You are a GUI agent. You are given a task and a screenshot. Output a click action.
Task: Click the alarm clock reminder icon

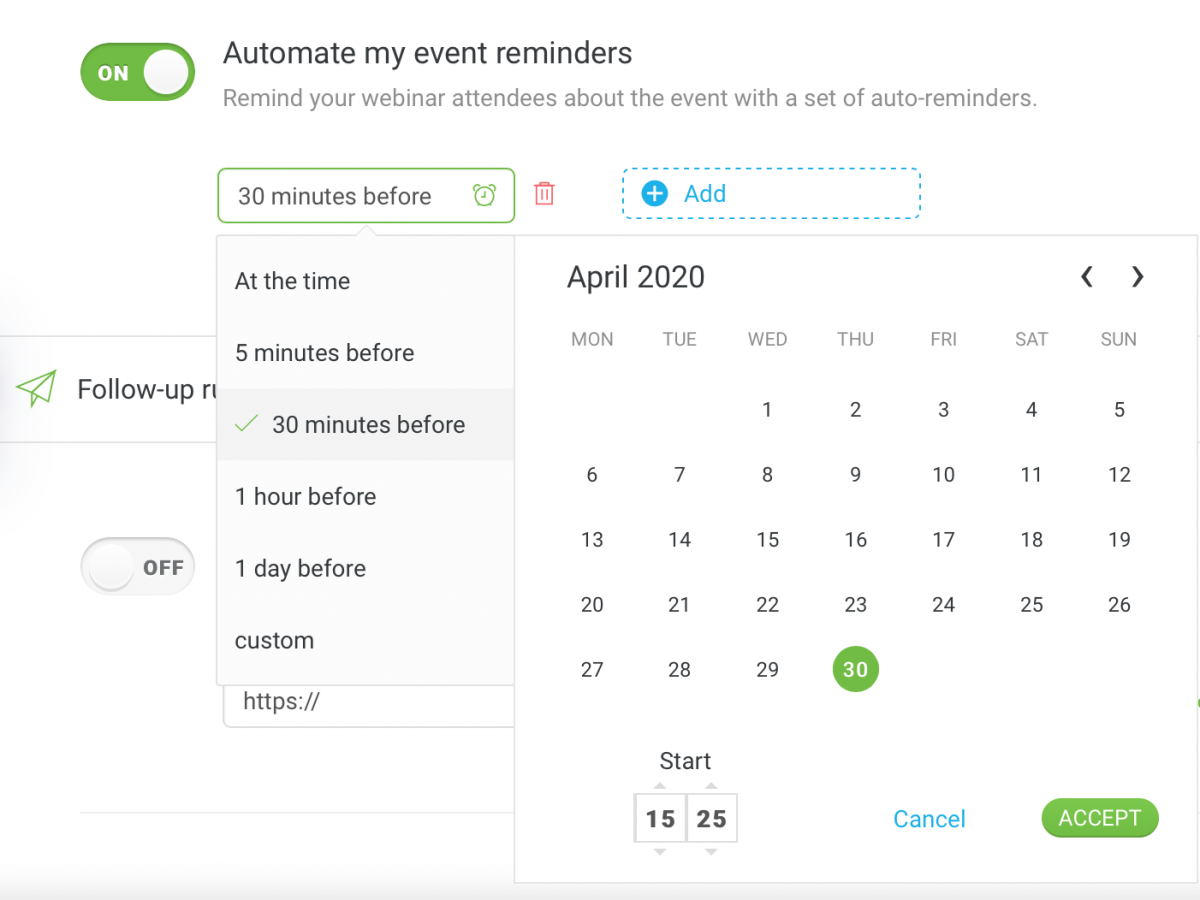tap(485, 195)
